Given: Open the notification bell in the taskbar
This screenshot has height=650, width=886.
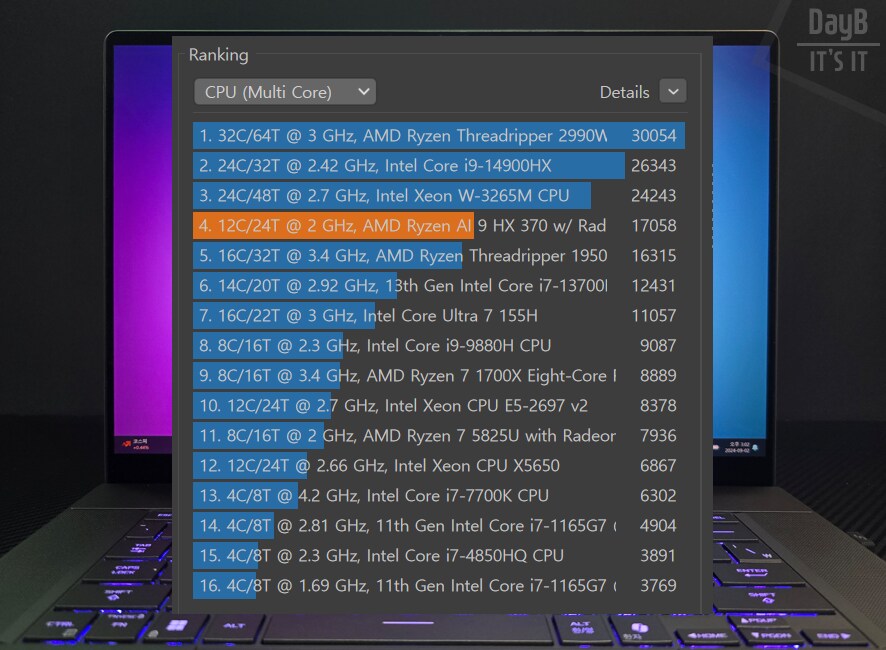Looking at the screenshot, I should [x=755, y=447].
